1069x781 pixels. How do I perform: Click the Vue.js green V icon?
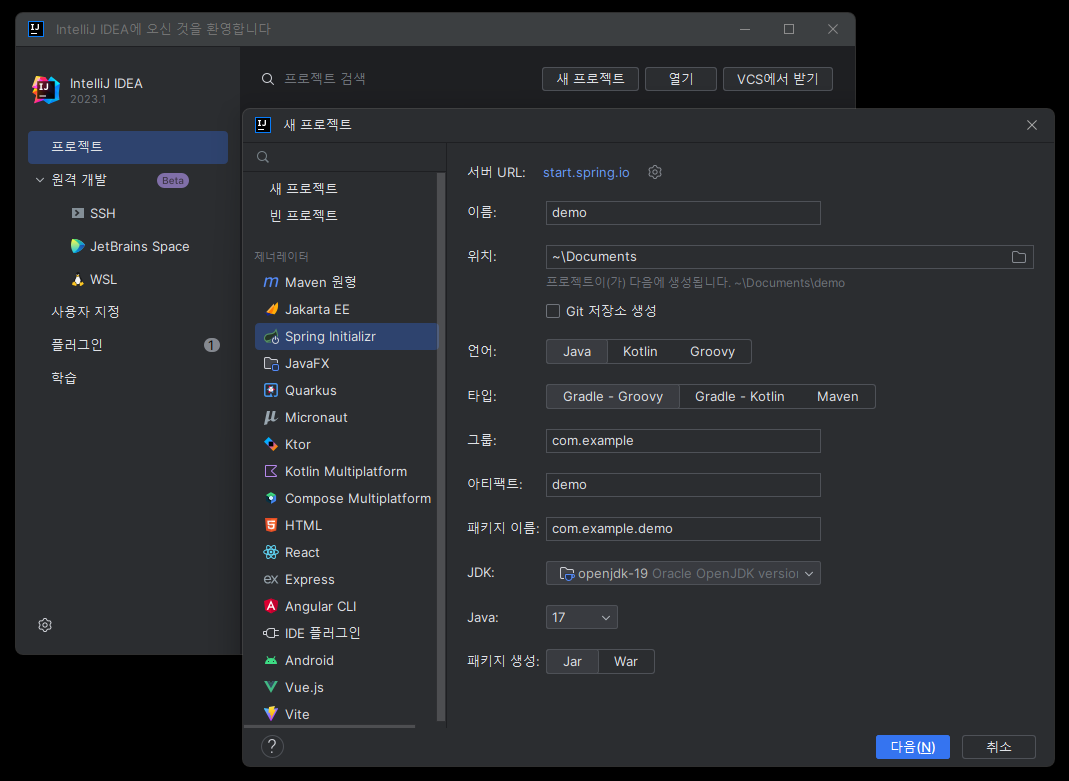click(x=271, y=687)
